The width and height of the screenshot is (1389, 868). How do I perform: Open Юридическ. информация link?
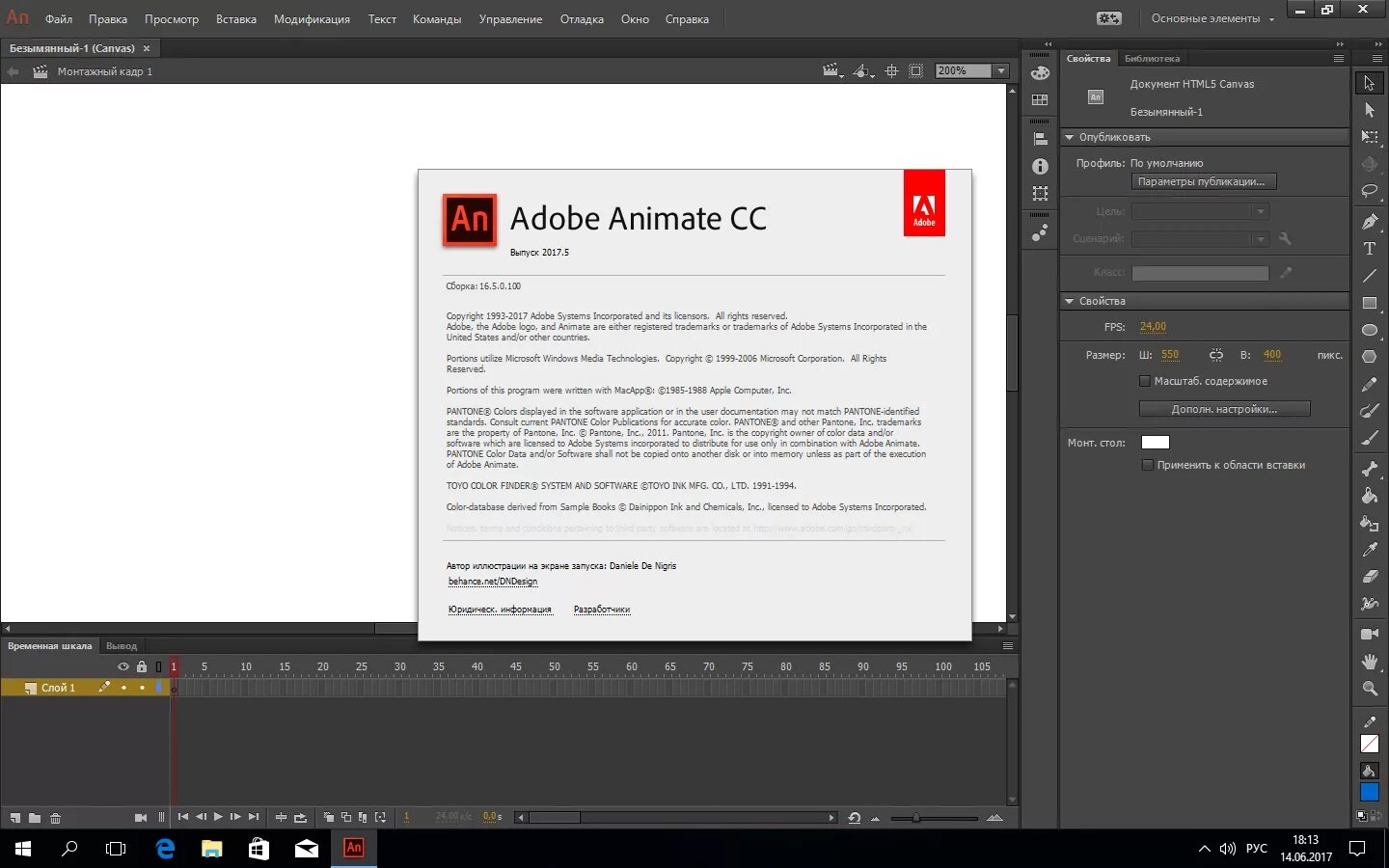pyautogui.click(x=500, y=610)
